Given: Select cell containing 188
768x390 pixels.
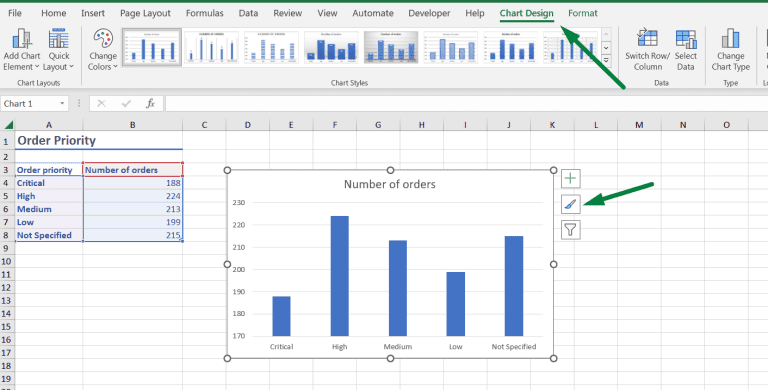Looking at the screenshot, I should pos(133,183).
